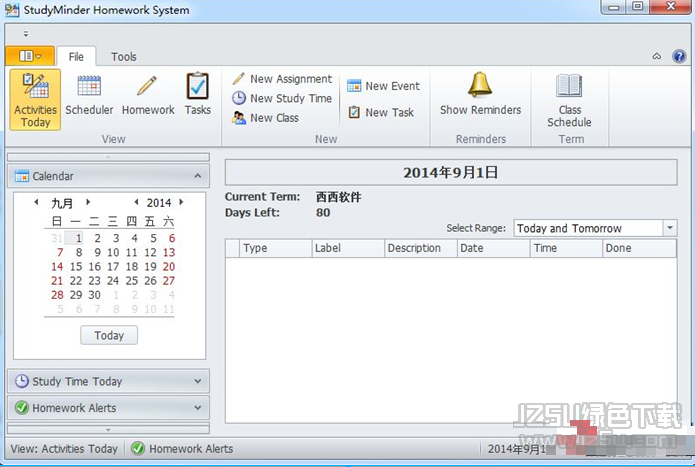Click Homework Alerts in the status bar
695x467 pixels.
182,449
